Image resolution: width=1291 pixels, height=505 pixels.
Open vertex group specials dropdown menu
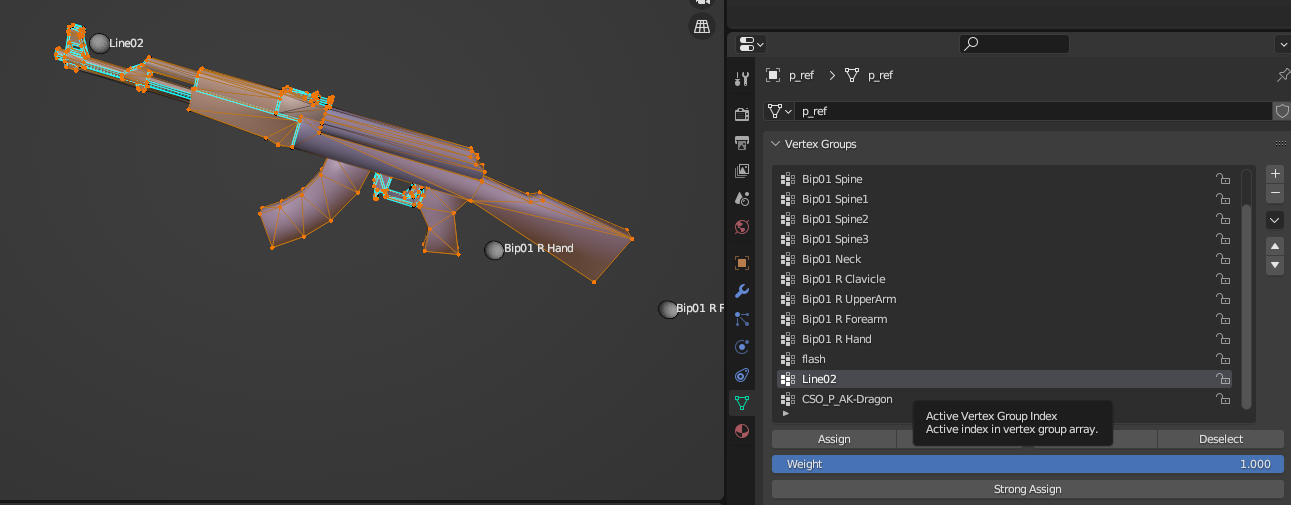point(1275,220)
